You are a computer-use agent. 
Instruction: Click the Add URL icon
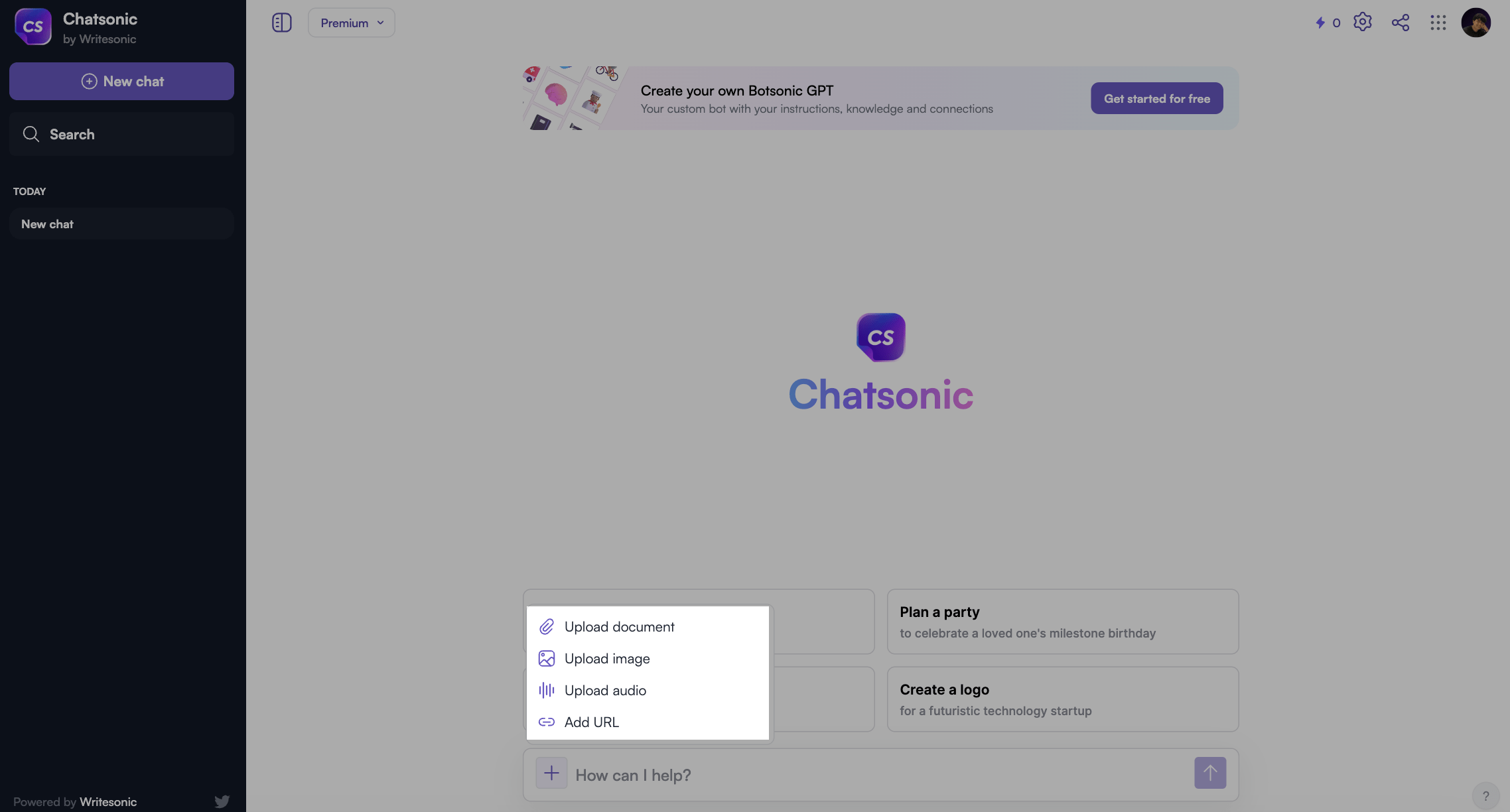pos(546,721)
